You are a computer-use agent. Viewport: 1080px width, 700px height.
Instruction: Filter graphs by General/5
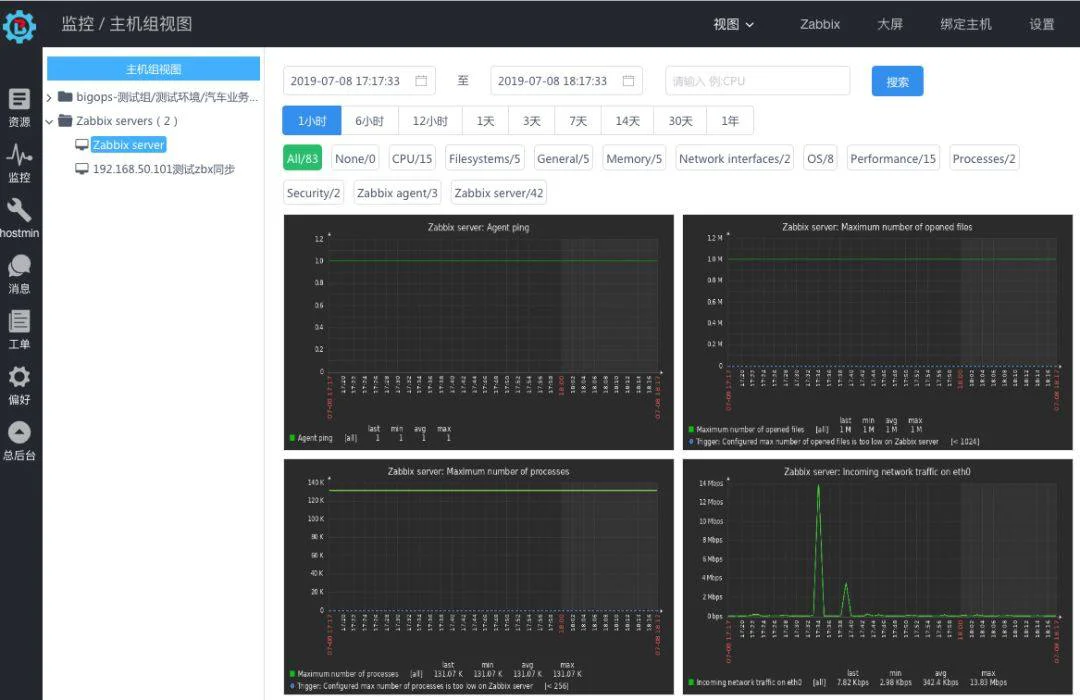563,158
